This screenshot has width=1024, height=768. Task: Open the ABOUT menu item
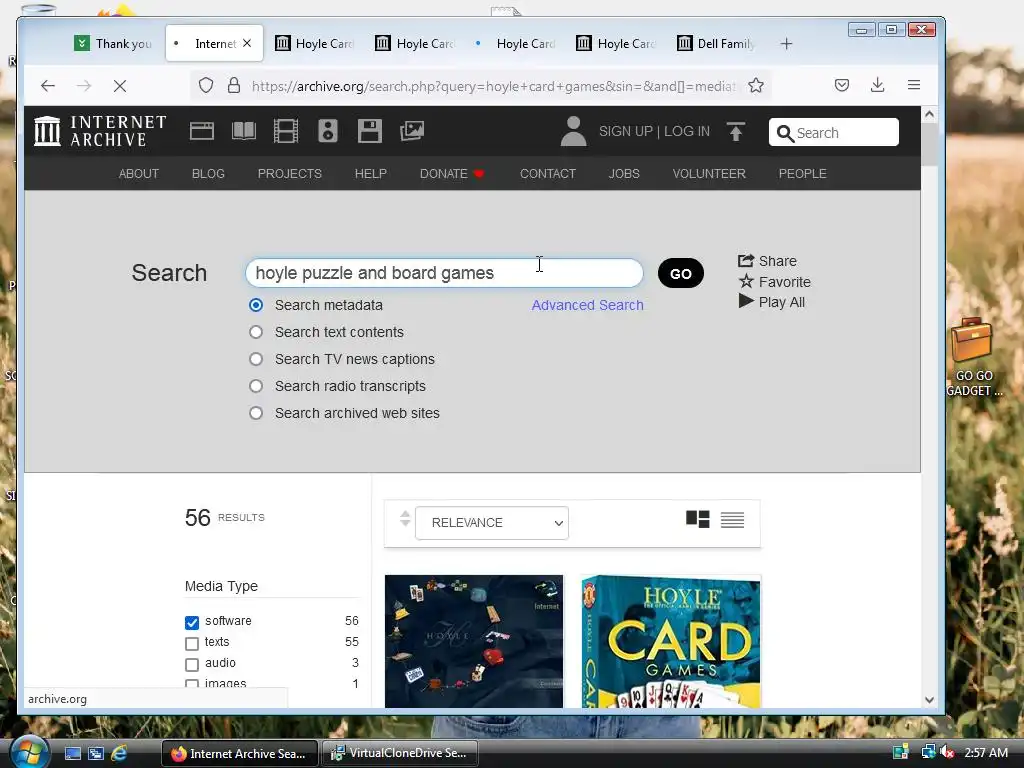click(x=138, y=174)
